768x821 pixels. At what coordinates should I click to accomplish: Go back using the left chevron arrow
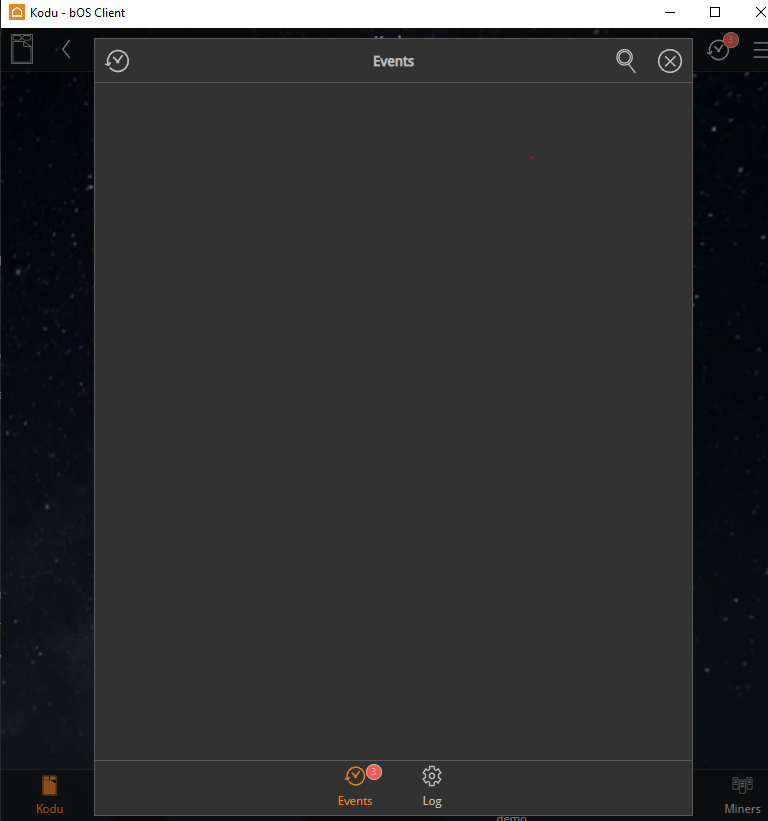[66, 48]
